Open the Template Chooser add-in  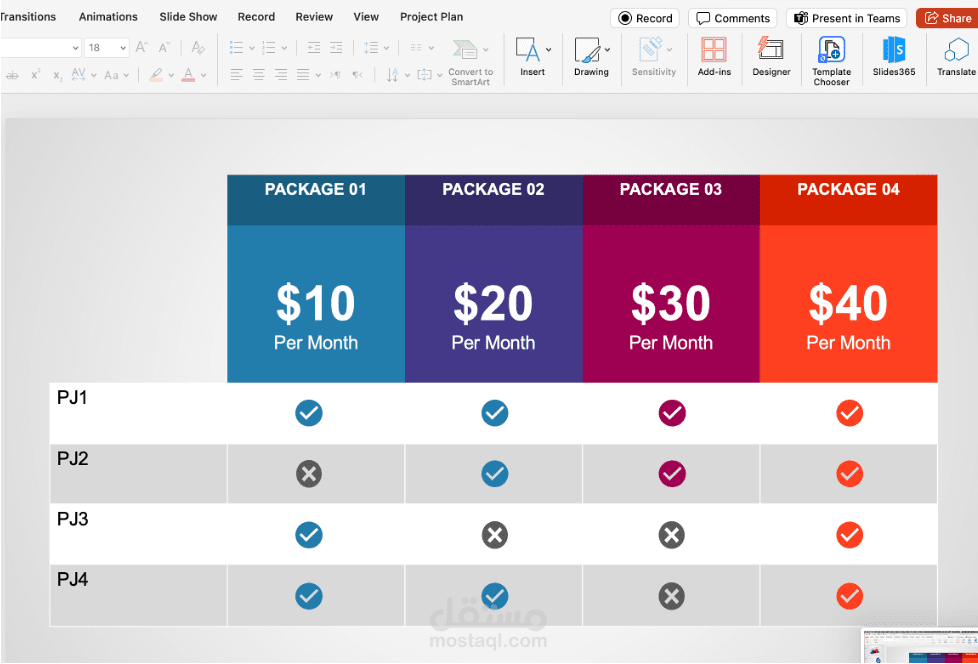coord(831,60)
